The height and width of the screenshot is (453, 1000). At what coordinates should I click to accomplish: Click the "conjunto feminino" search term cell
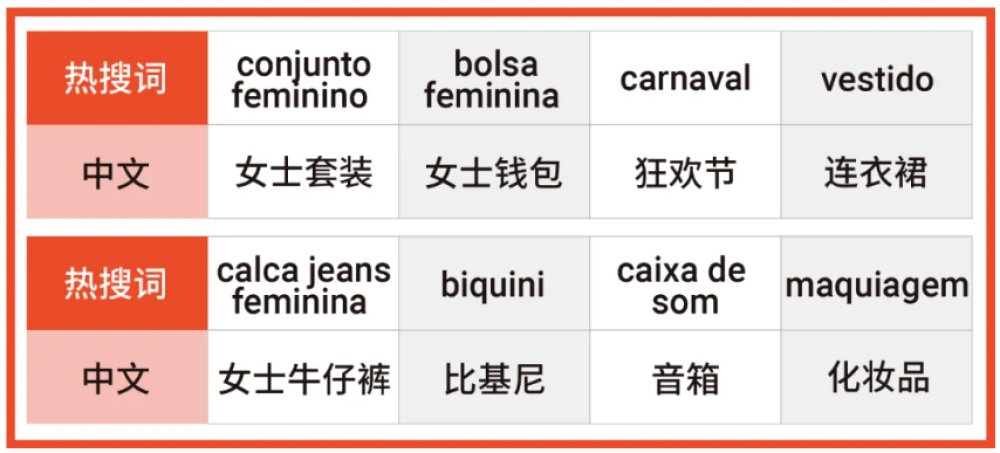(303, 78)
